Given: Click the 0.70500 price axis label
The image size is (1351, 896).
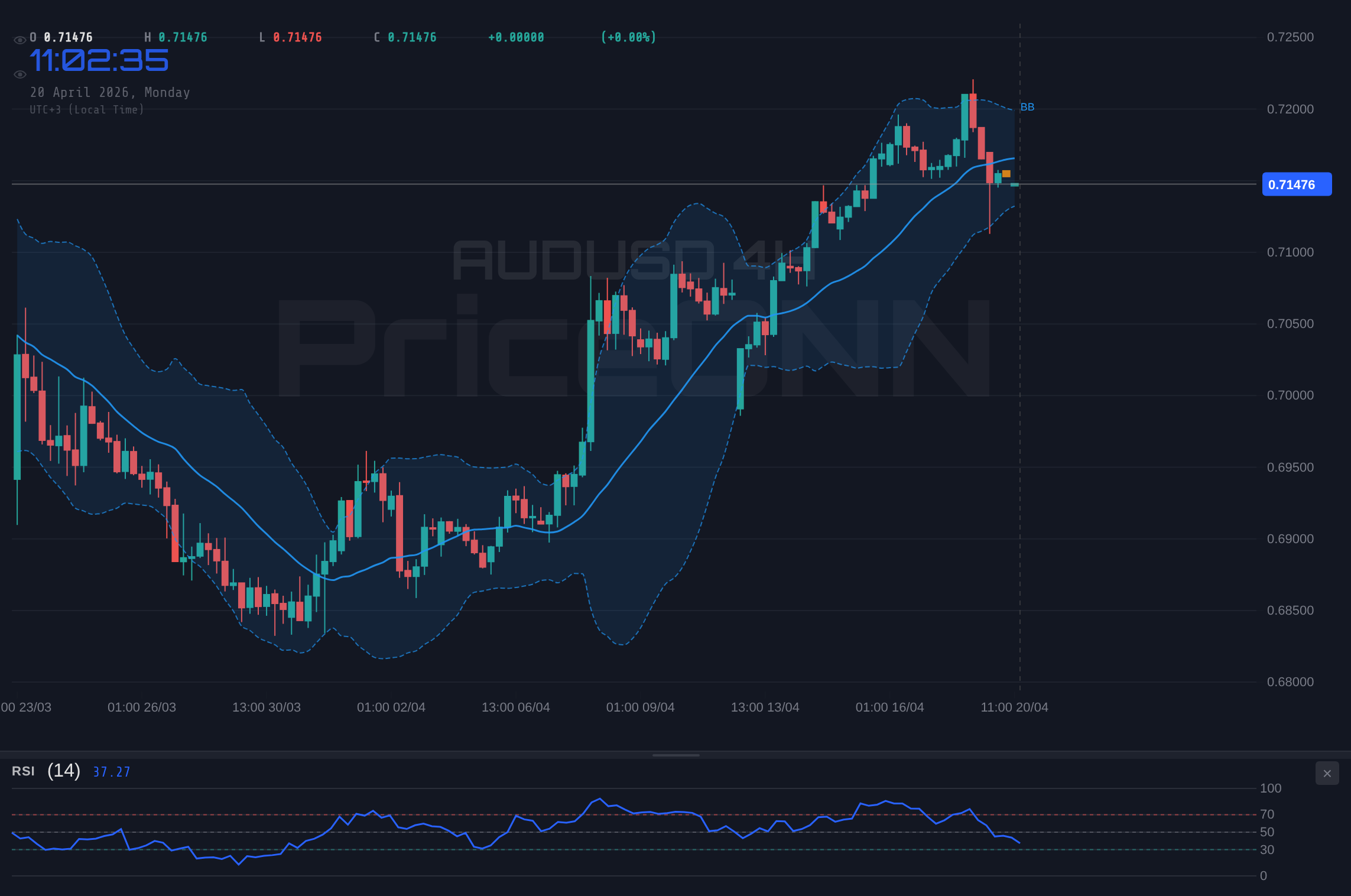Looking at the screenshot, I should 1290,324.
